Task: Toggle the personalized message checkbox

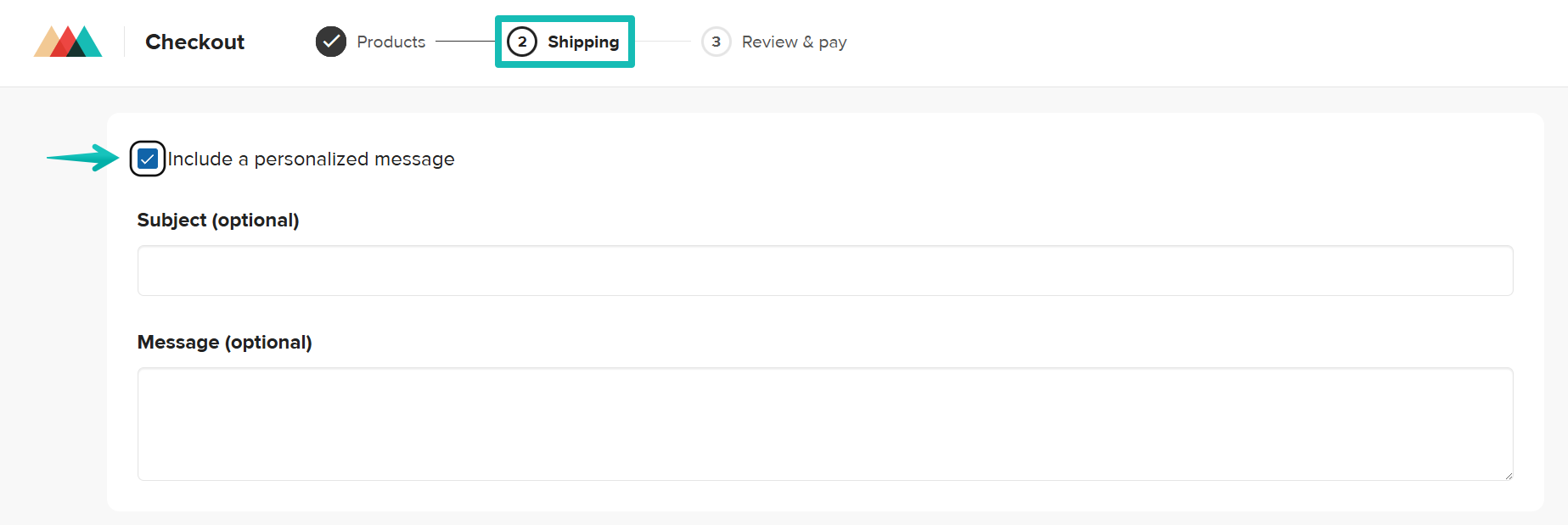Action: click(x=148, y=158)
